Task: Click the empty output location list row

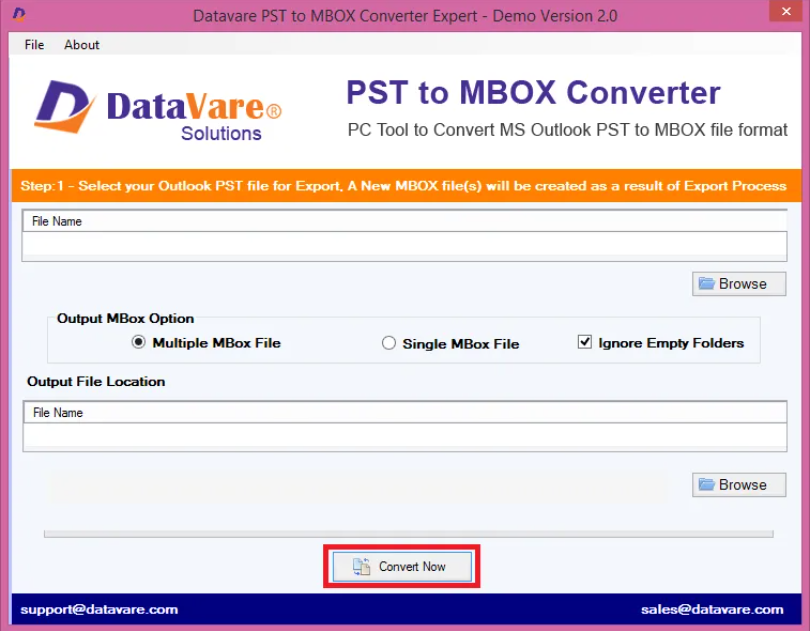Action: [x=404, y=435]
